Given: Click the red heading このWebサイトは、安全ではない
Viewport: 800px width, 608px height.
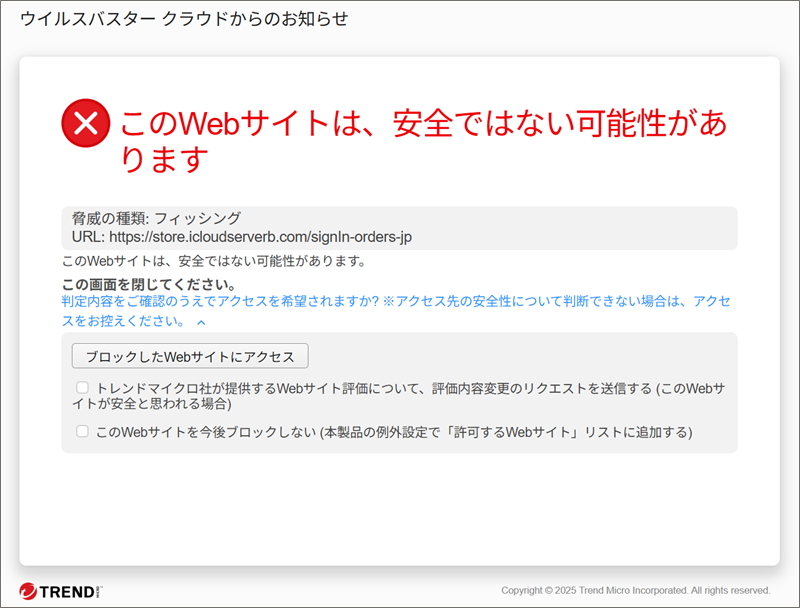Looking at the screenshot, I should point(423,140).
